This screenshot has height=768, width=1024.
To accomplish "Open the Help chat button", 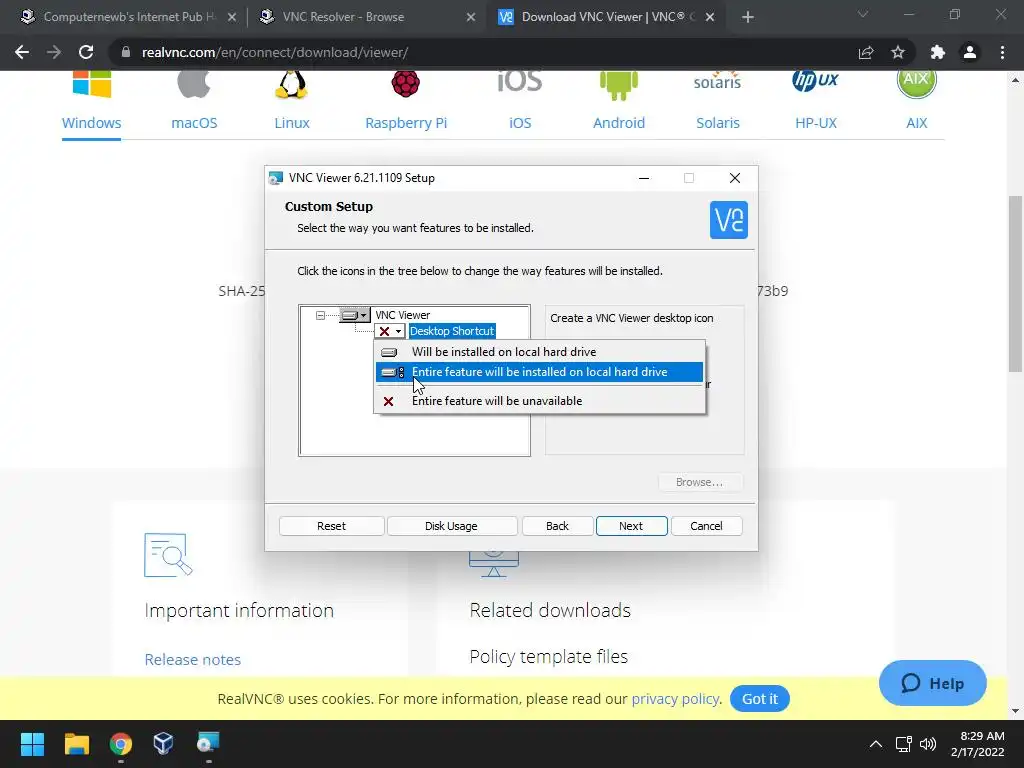I will (x=933, y=683).
